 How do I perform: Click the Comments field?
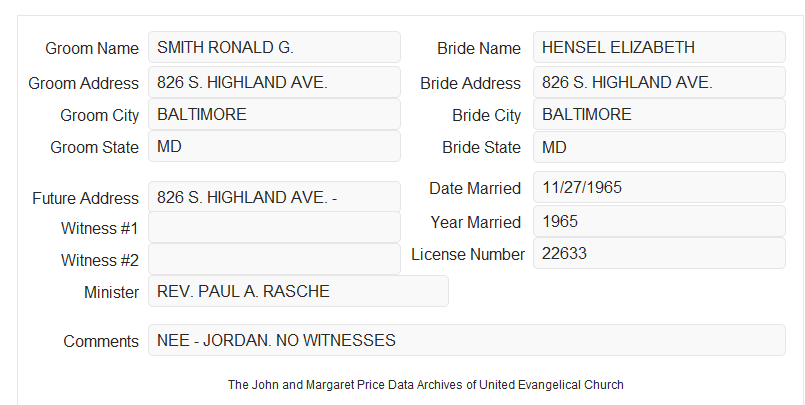tap(467, 340)
